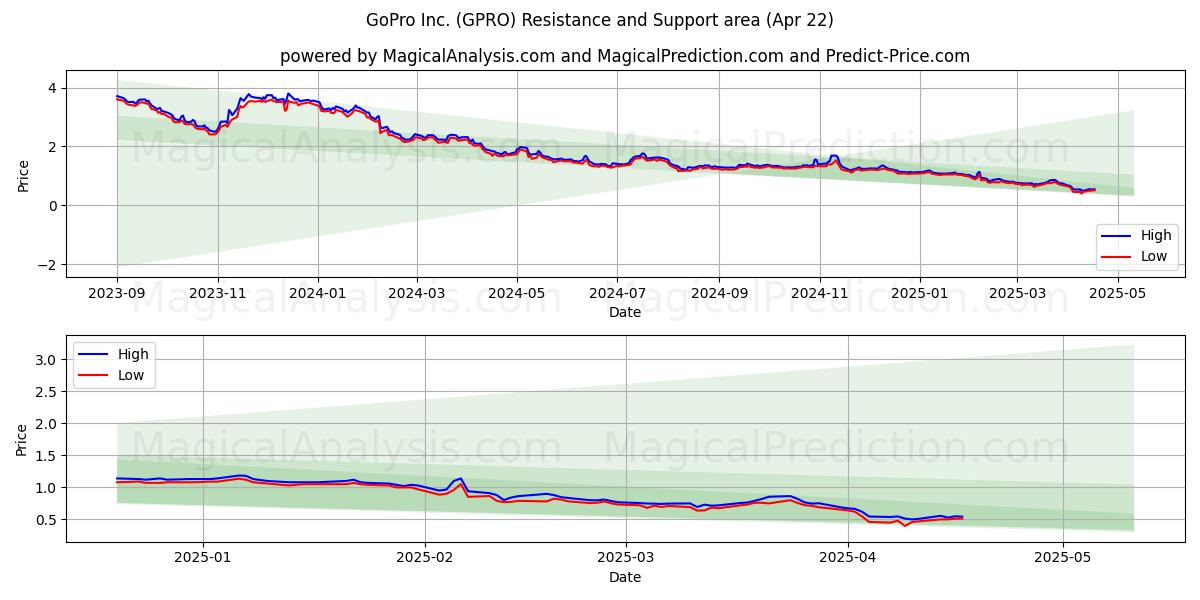Click the '3.0' price tick on lower chart
The height and width of the screenshot is (600, 1200).
coord(48,360)
